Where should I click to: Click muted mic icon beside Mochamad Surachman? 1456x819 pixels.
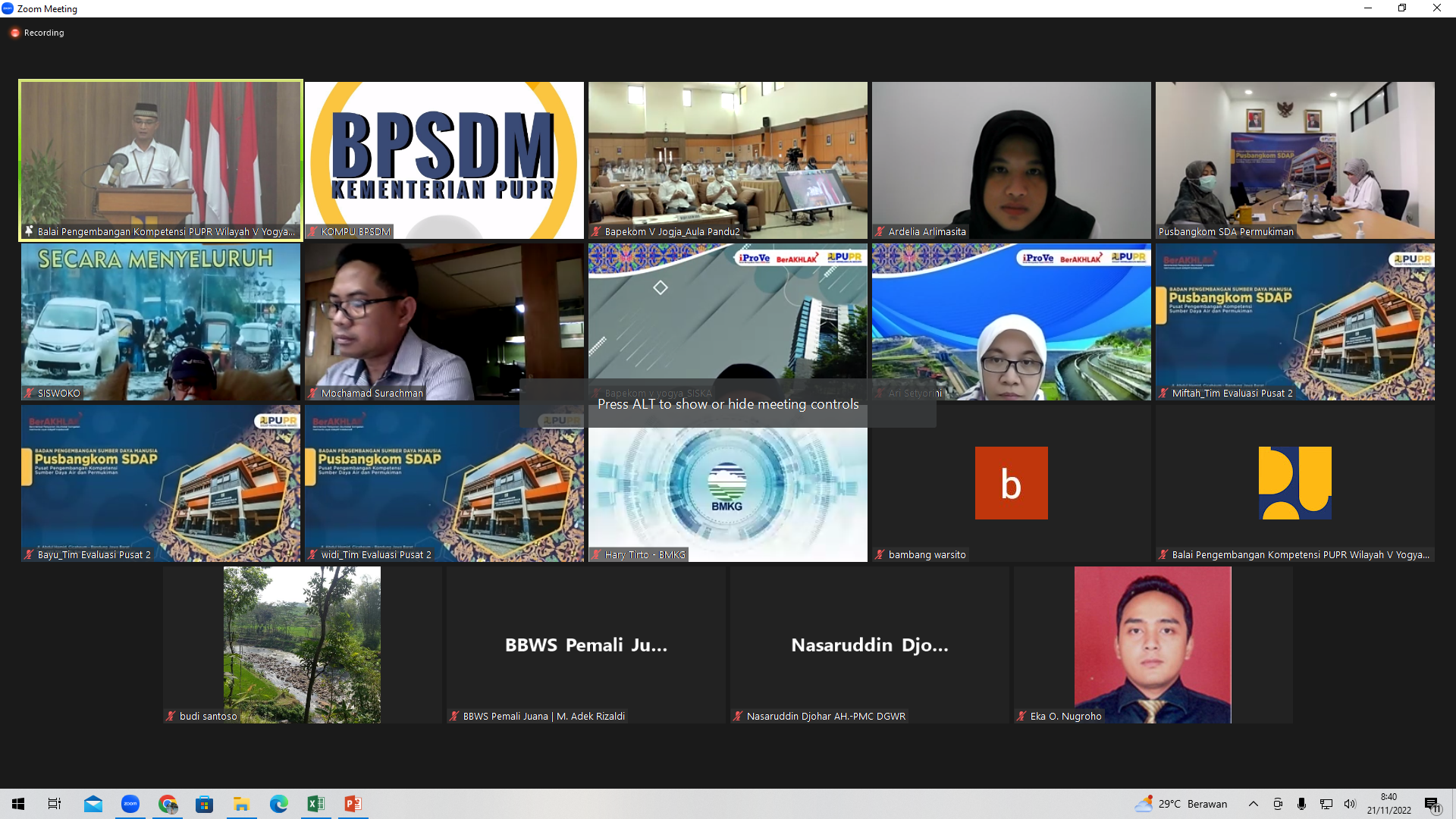click(x=312, y=393)
